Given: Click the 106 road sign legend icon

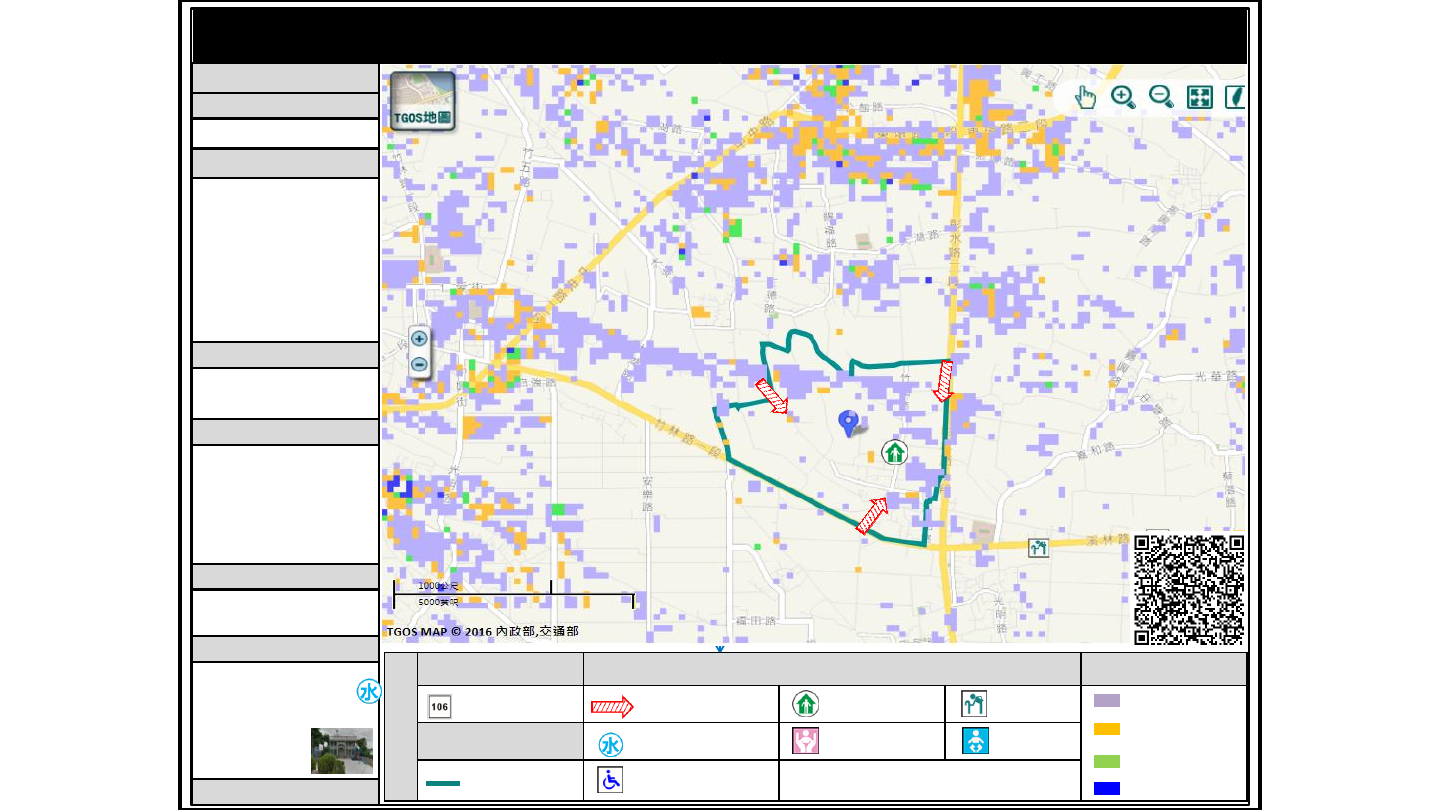Looking at the screenshot, I should [x=439, y=706].
